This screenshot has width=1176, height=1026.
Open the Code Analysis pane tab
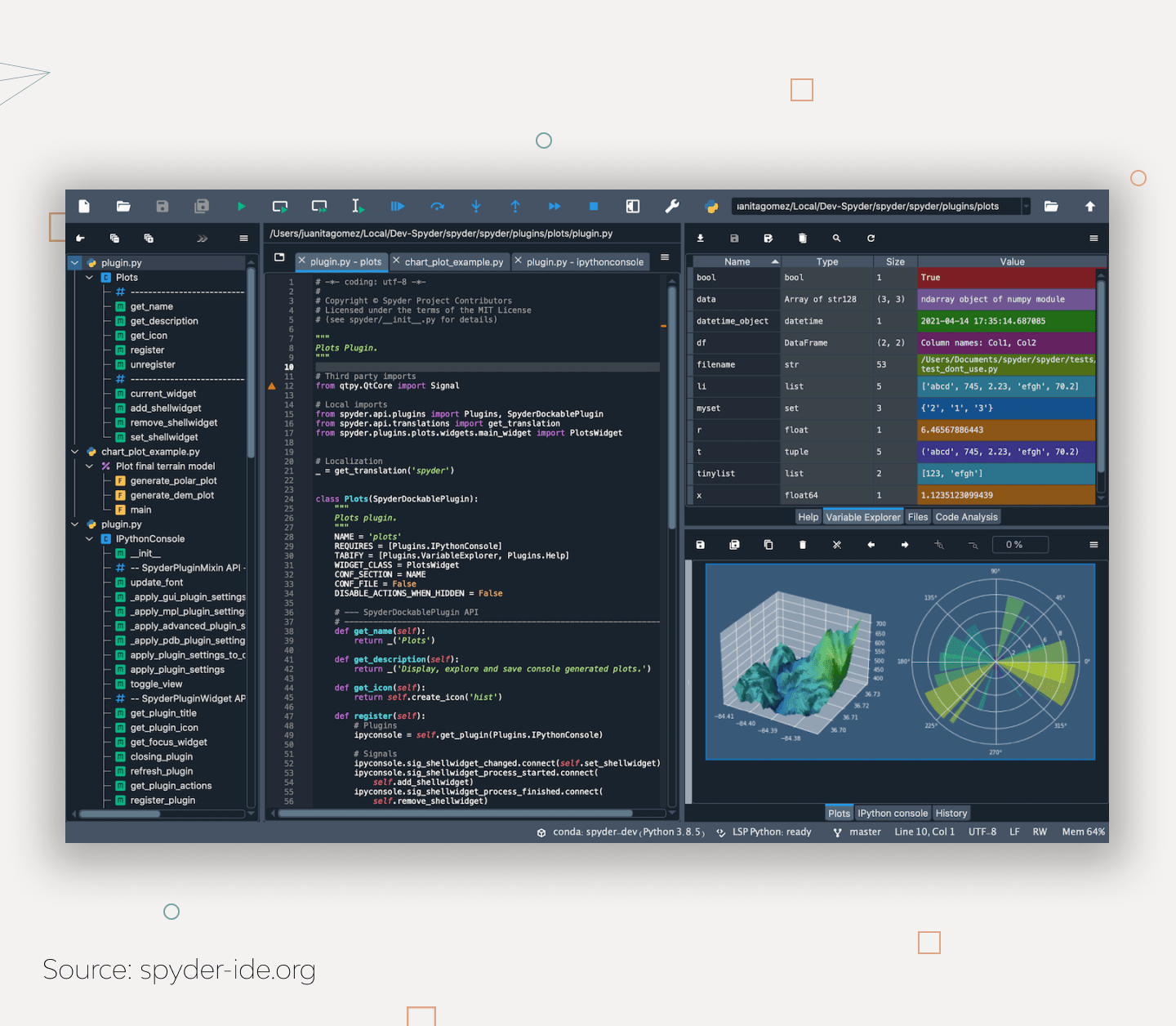pos(966,517)
